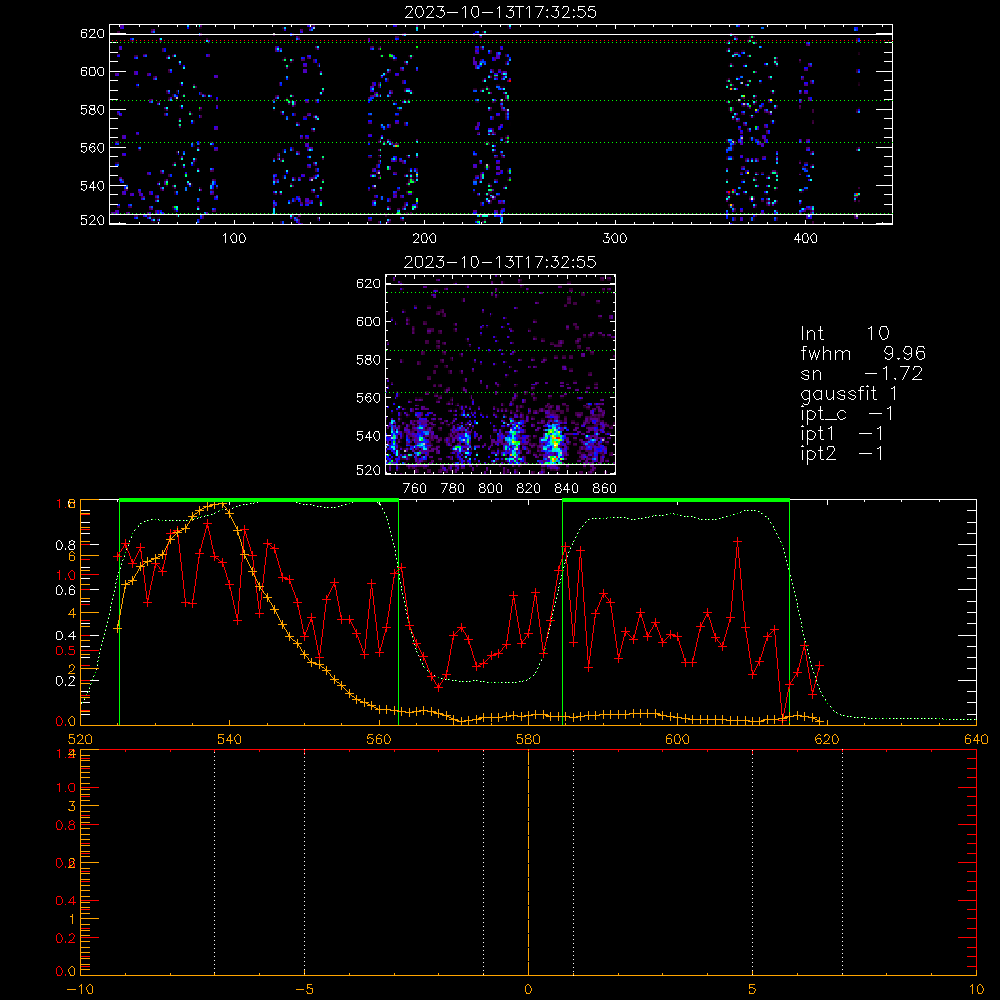Click x-axis label 780 on middle image
The height and width of the screenshot is (1000, 1000).
tap(453, 489)
